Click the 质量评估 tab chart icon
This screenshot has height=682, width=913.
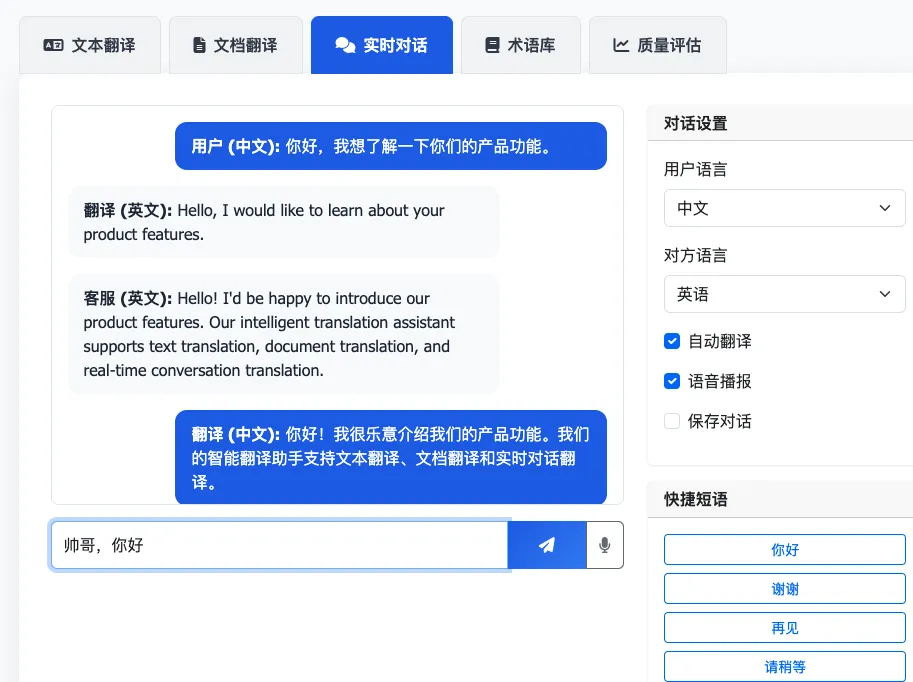point(621,45)
